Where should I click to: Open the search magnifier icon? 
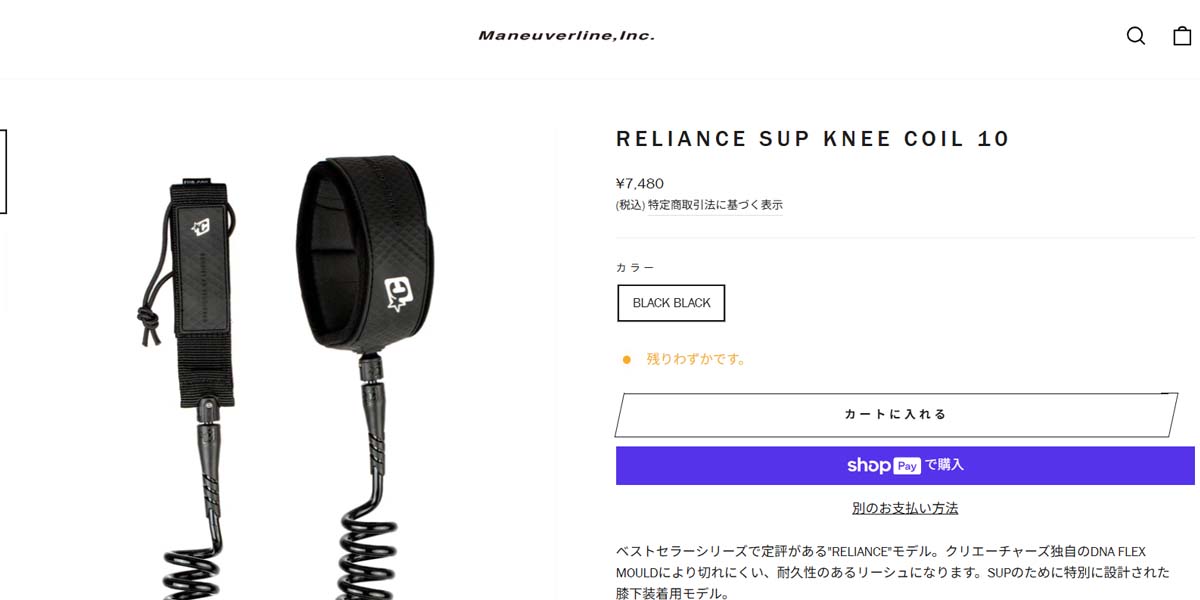tap(1136, 36)
